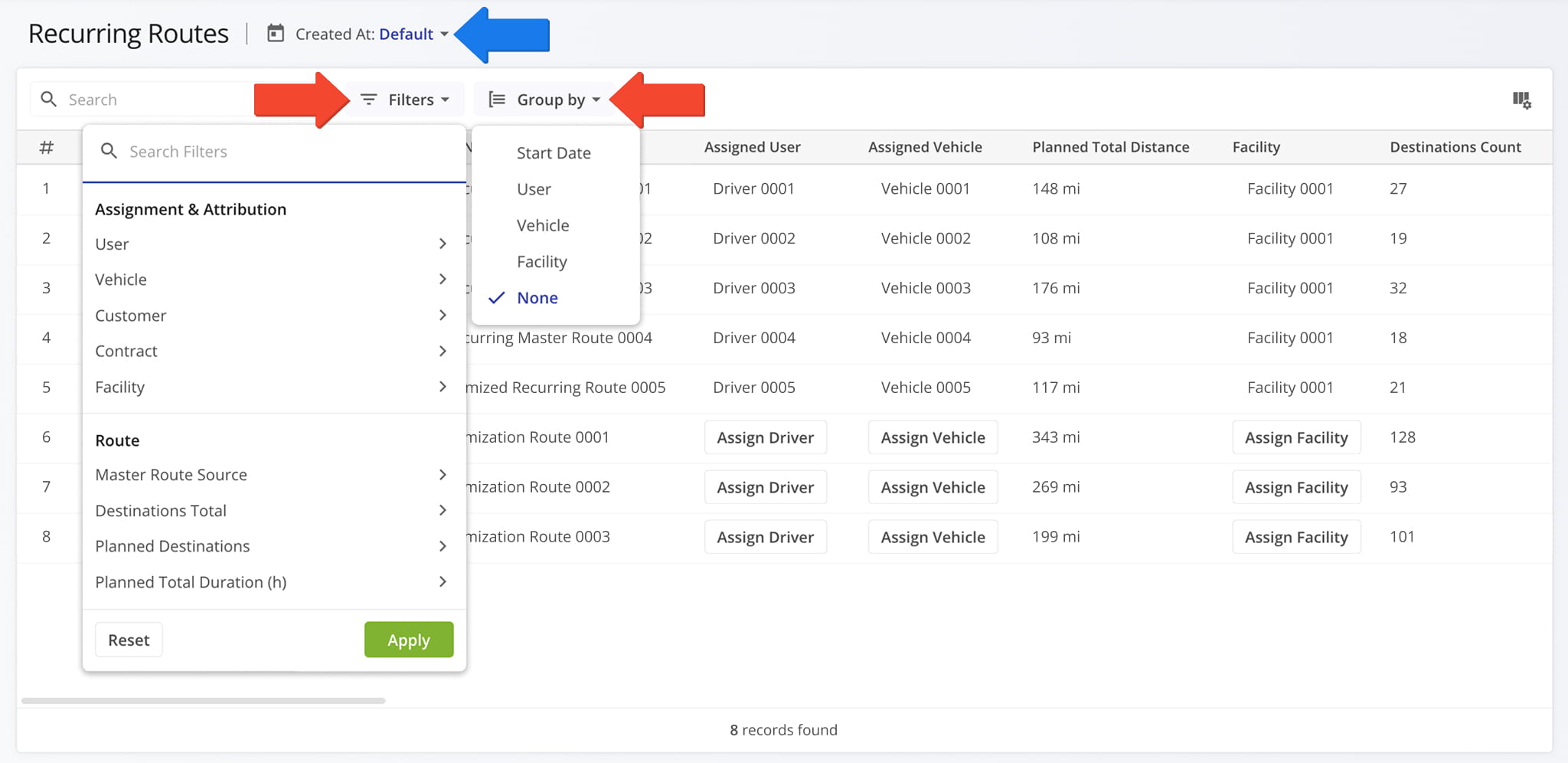Click the Search Filters input field

tap(291, 152)
